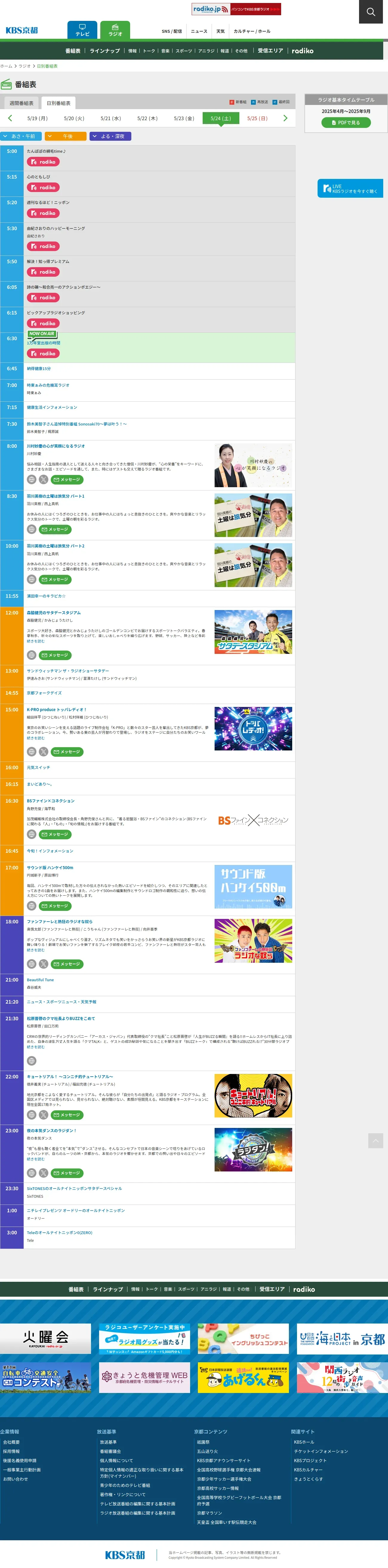Screen dimensions: 388x1568
Task: Click ホーム in the breadcrumb
Action: coord(6,66)
